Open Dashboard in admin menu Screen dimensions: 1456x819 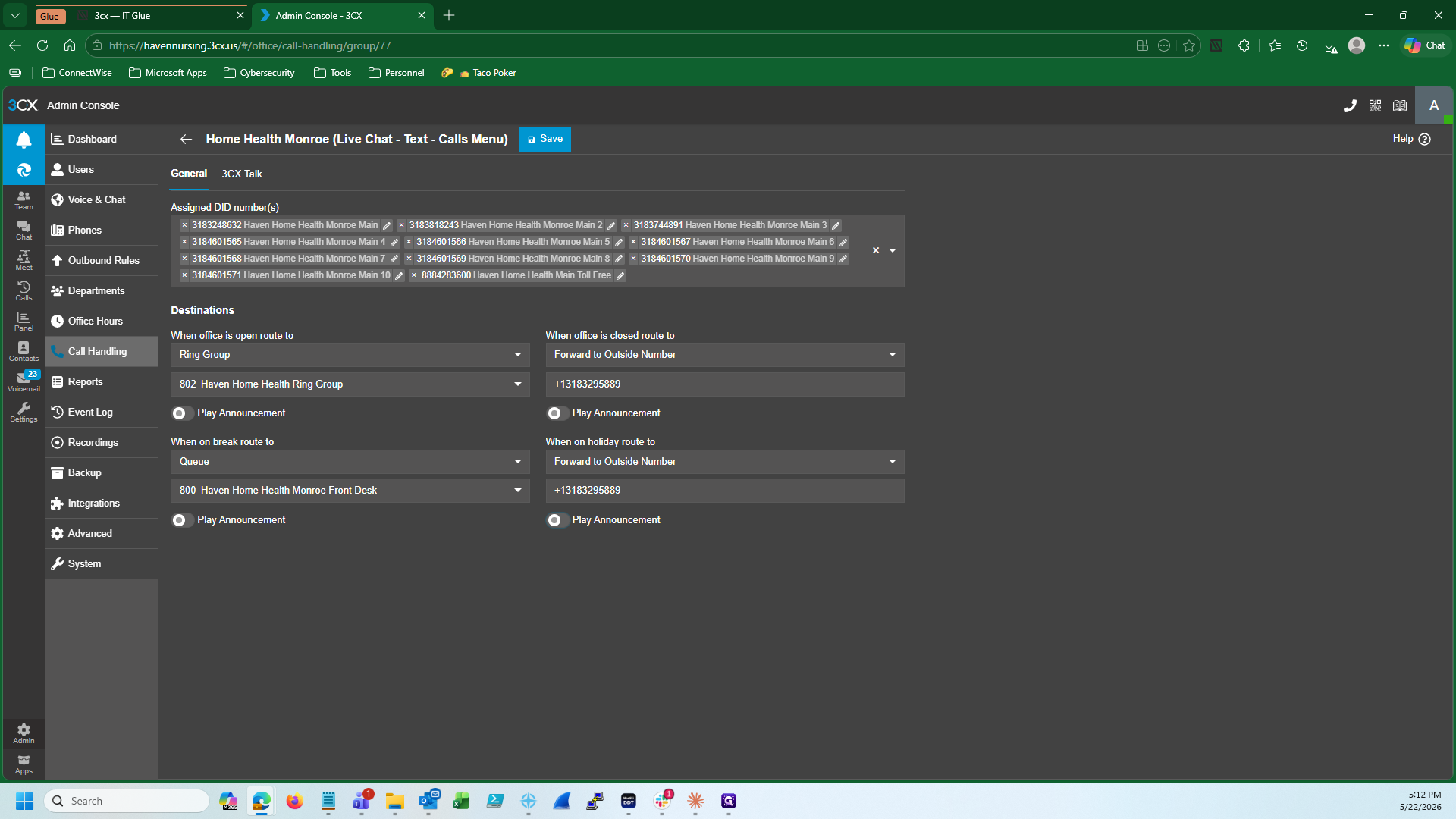pos(102,140)
